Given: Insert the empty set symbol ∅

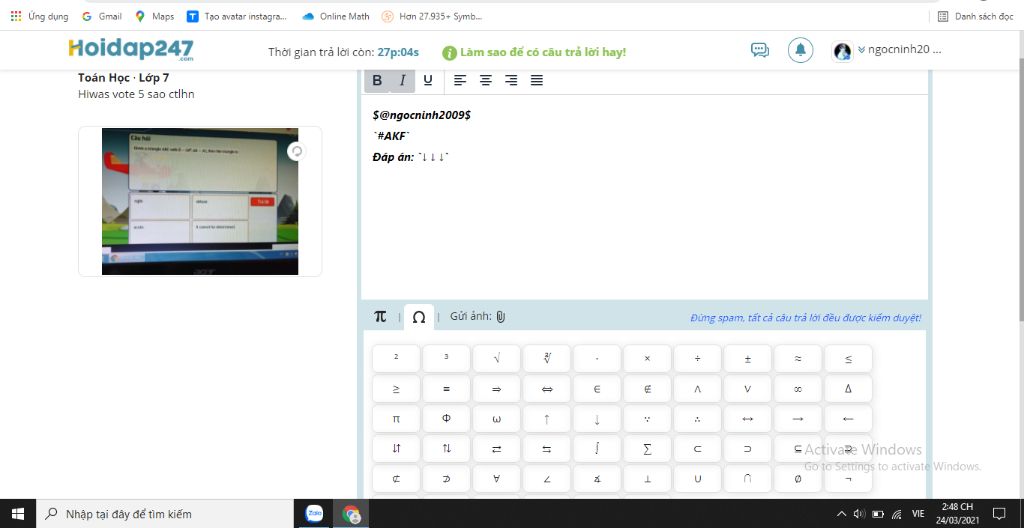Looking at the screenshot, I should click(x=798, y=479).
